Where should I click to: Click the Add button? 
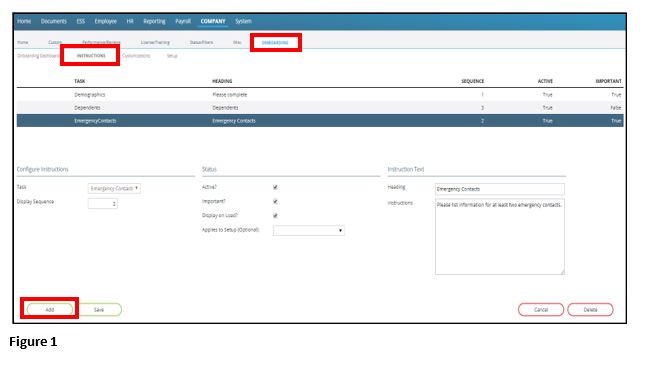pyautogui.click(x=50, y=310)
